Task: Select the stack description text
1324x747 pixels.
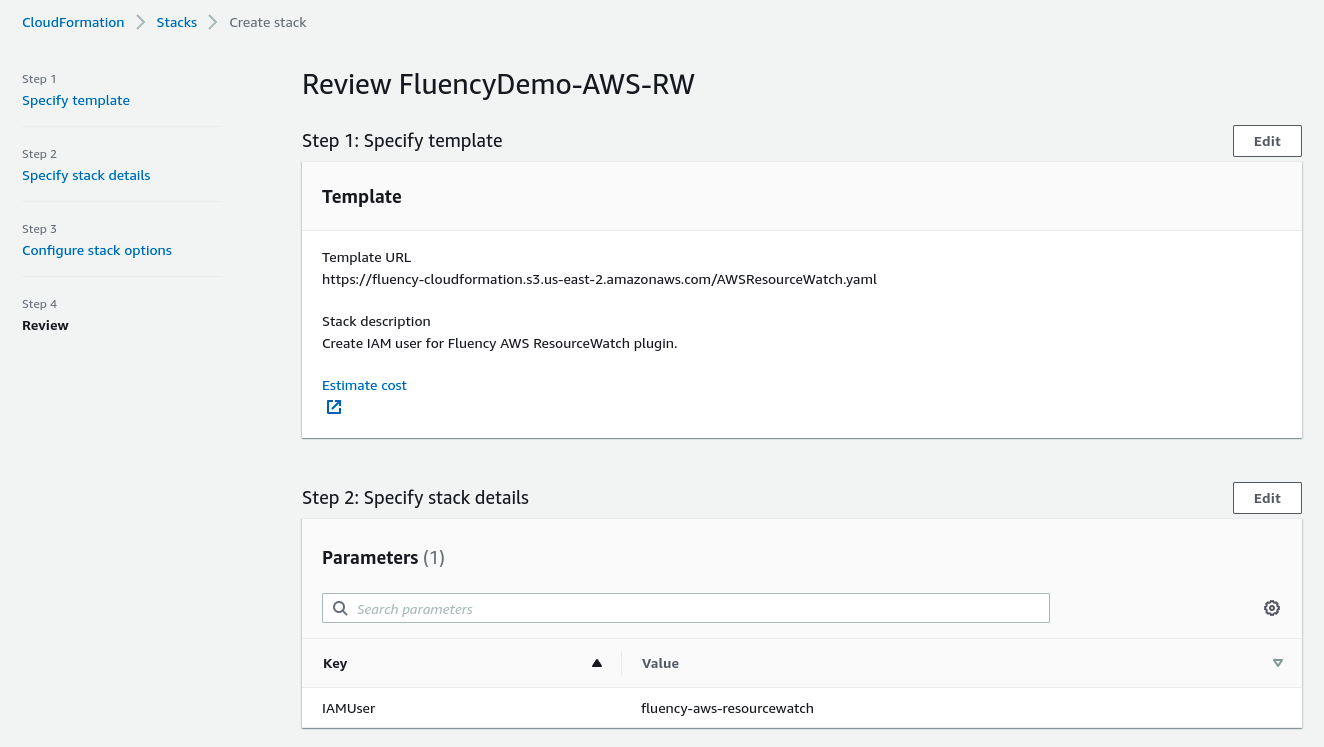Action: tap(499, 343)
